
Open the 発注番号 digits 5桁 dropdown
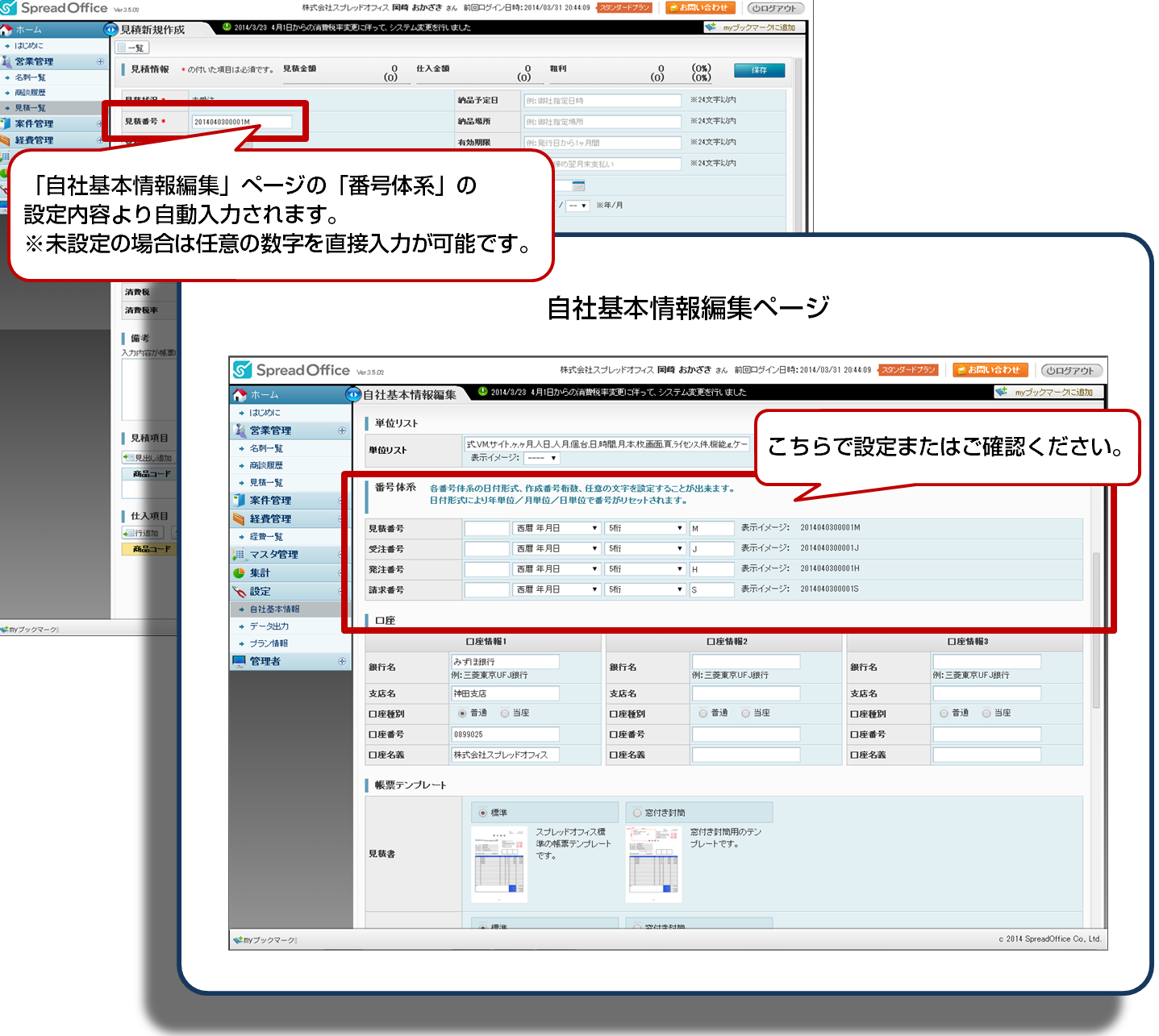[x=645, y=569]
